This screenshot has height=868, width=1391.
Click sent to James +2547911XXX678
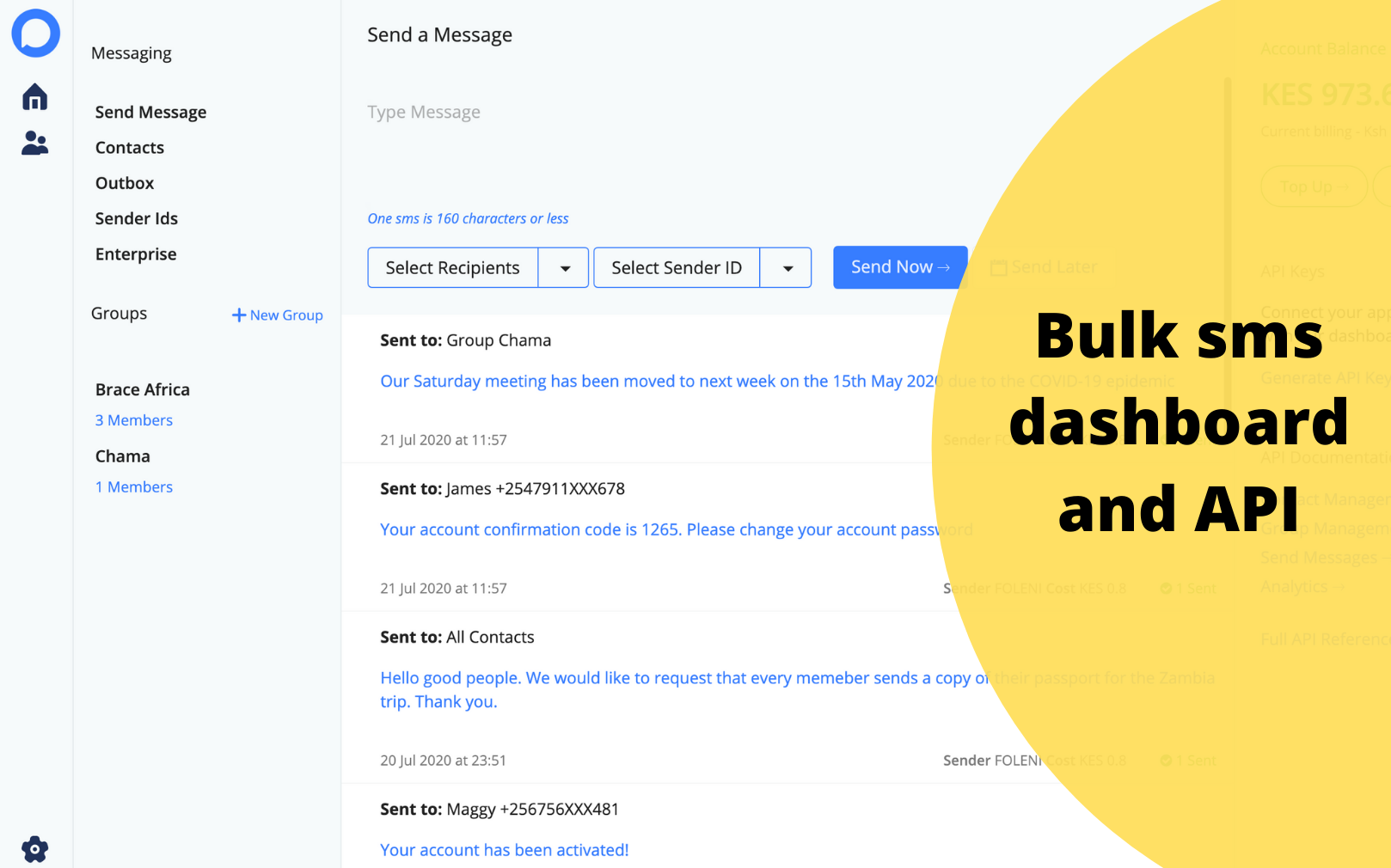[x=503, y=489]
